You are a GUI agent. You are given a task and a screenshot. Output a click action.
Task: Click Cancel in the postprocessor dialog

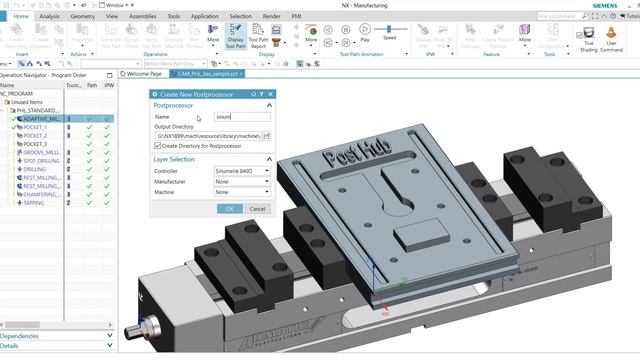(x=258, y=209)
